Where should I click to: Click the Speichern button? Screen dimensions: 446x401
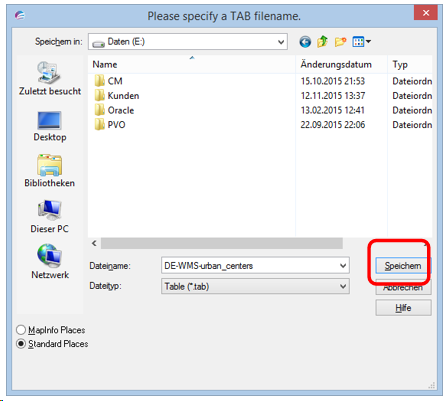403,266
